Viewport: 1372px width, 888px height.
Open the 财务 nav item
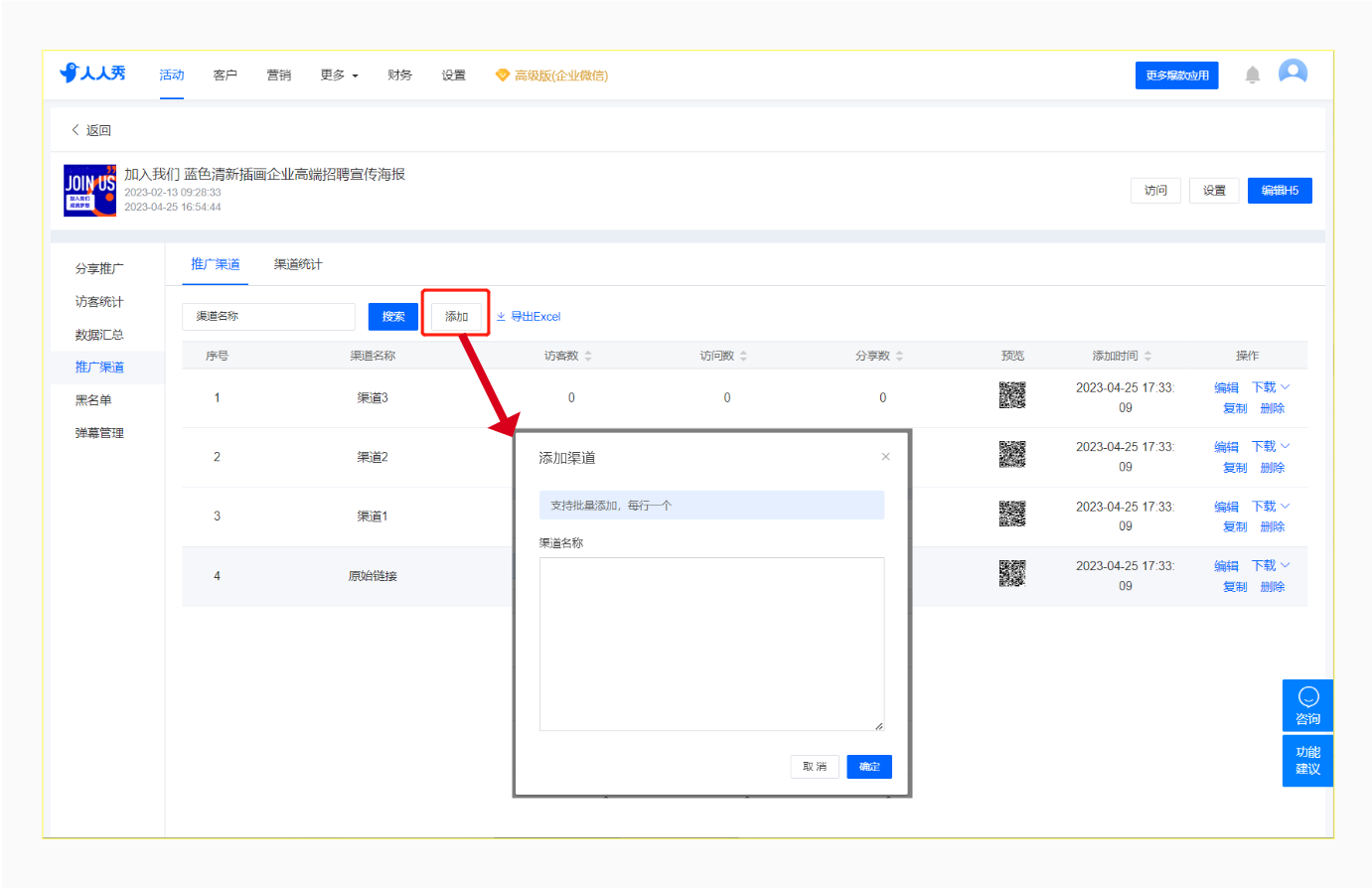click(400, 75)
